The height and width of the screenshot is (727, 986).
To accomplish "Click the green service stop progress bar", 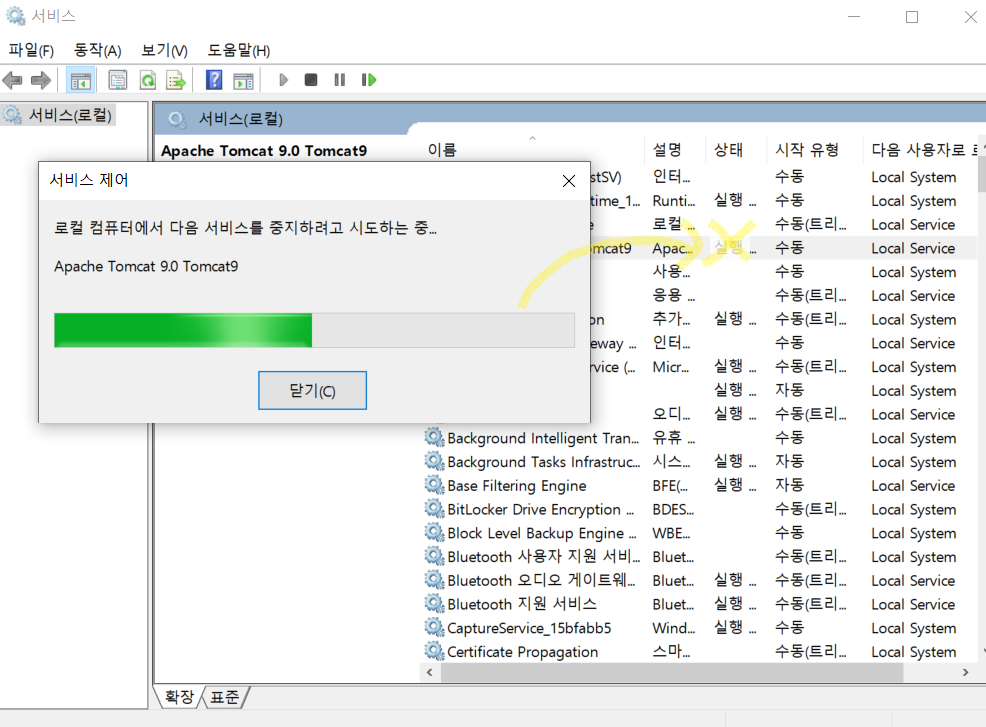I will 314,330.
